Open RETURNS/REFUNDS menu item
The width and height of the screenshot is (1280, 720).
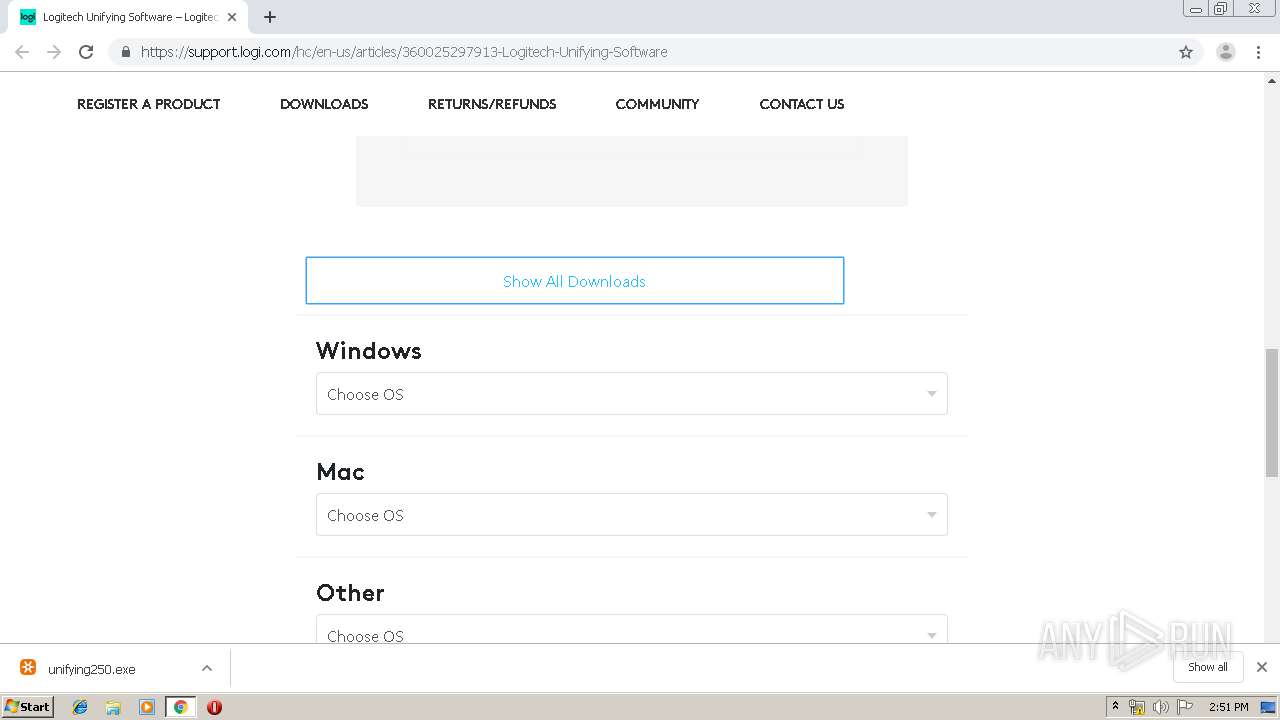tap(492, 104)
